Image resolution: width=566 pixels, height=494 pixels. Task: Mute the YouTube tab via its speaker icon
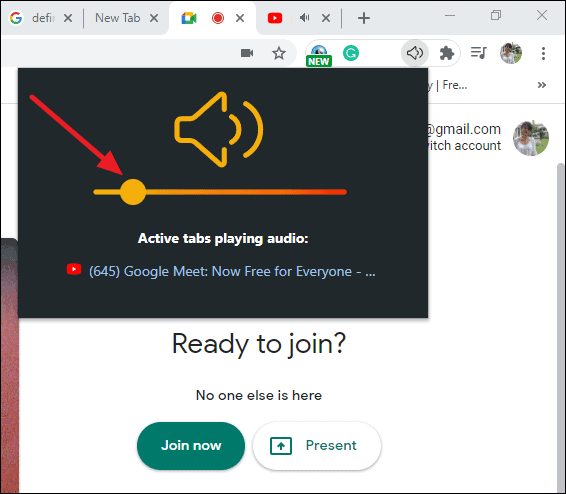click(x=305, y=18)
